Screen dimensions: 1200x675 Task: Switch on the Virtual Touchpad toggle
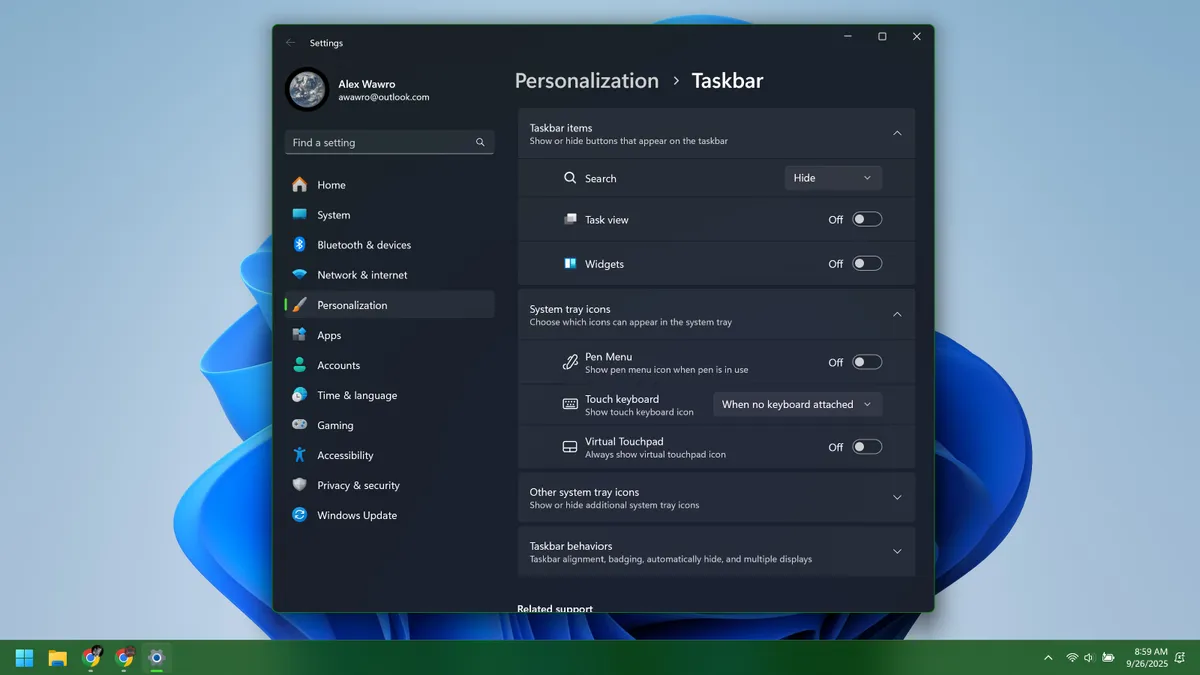click(x=867, y=447)
